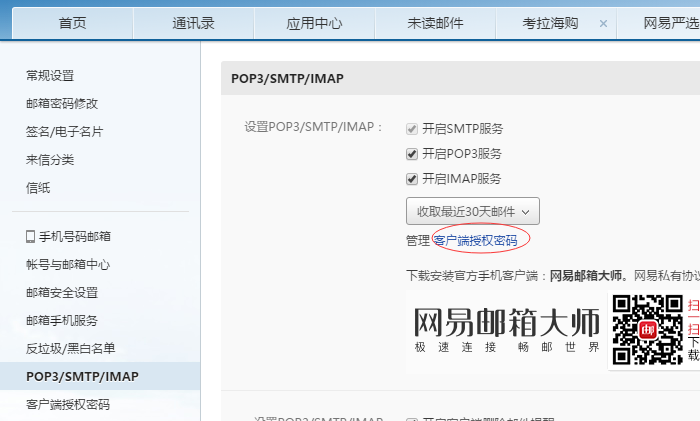Select the 考拉海购 tab

click(x=550, y=23)
